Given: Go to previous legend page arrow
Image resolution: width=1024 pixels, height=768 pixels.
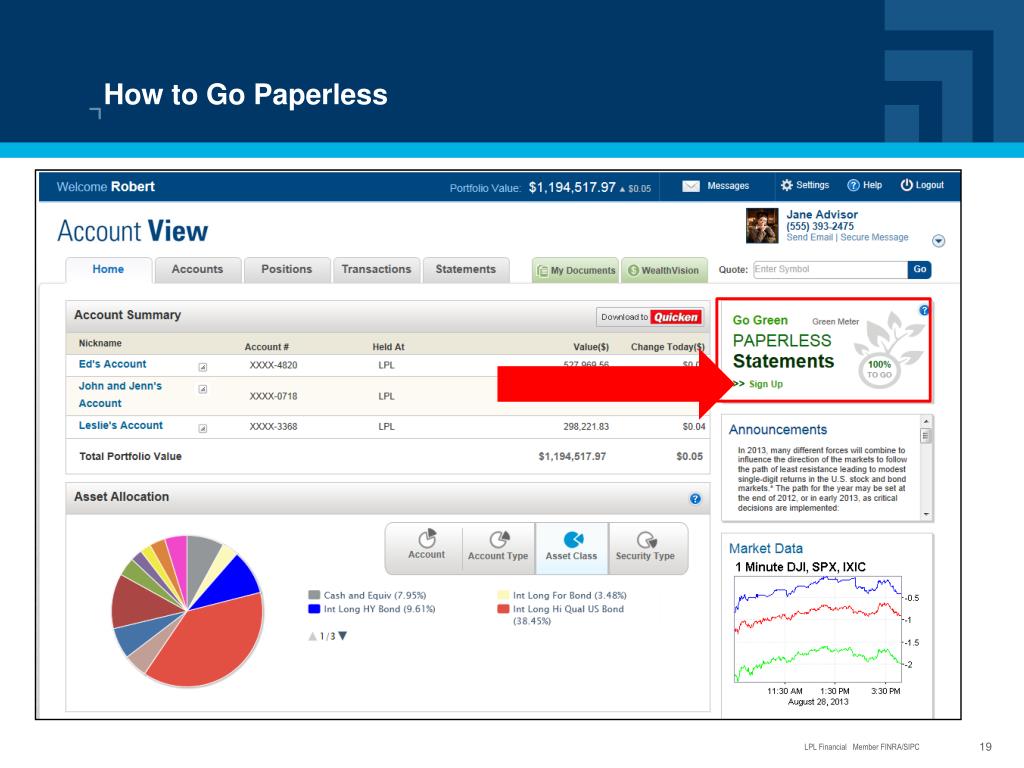Looking at the screenshot, I should (313, 636).
